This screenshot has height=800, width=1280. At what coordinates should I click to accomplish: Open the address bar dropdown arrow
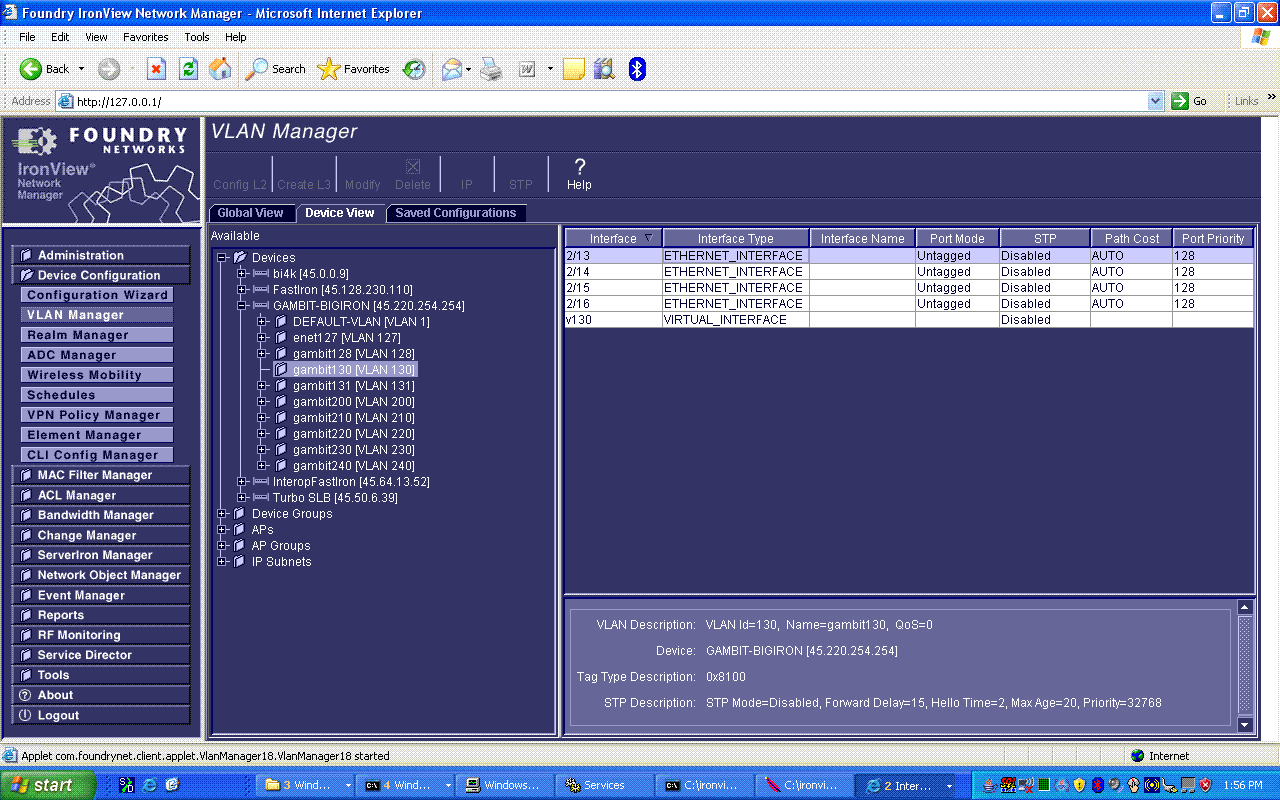(x=1156, y=101)
